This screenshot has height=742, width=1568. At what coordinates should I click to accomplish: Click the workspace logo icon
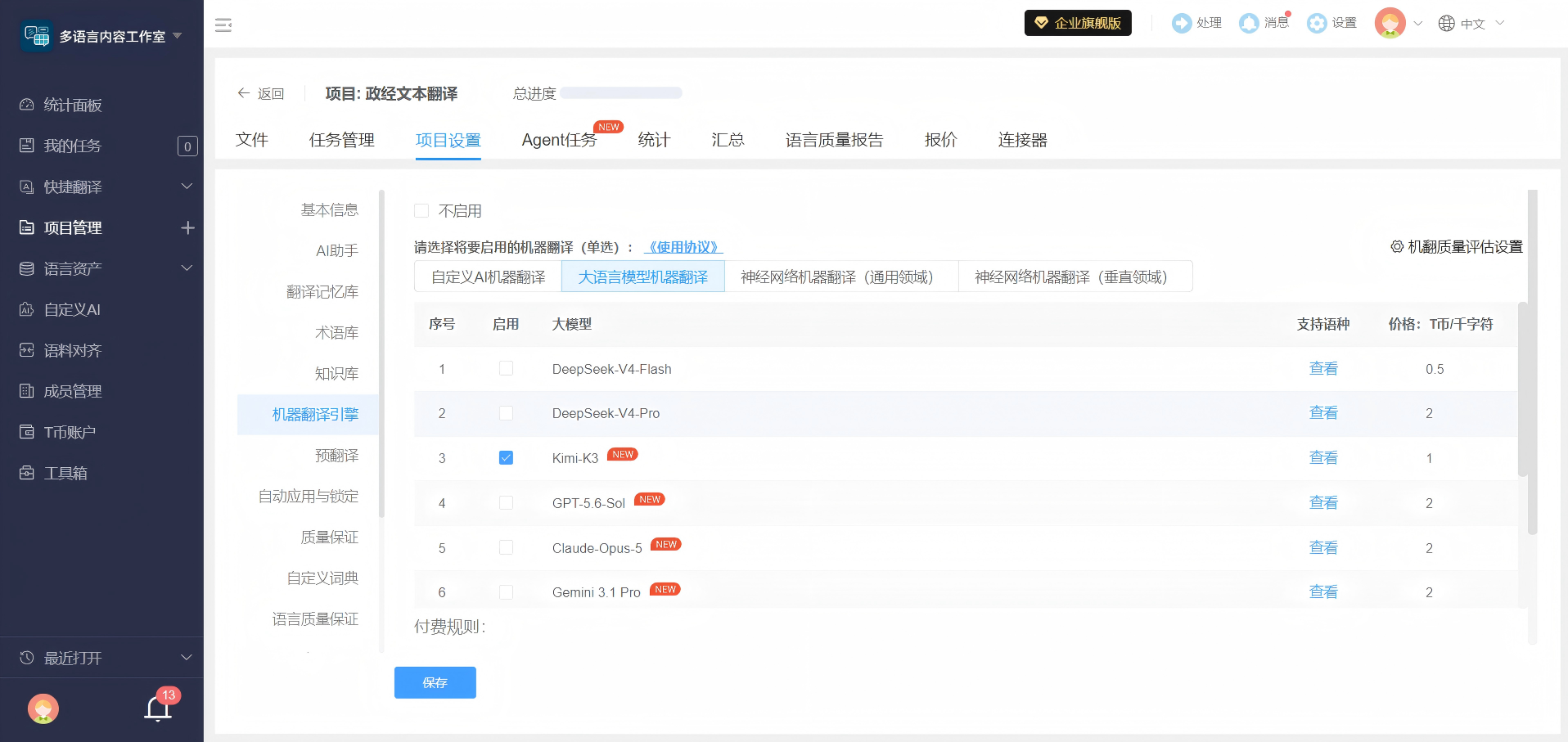[x=37, y=35]
